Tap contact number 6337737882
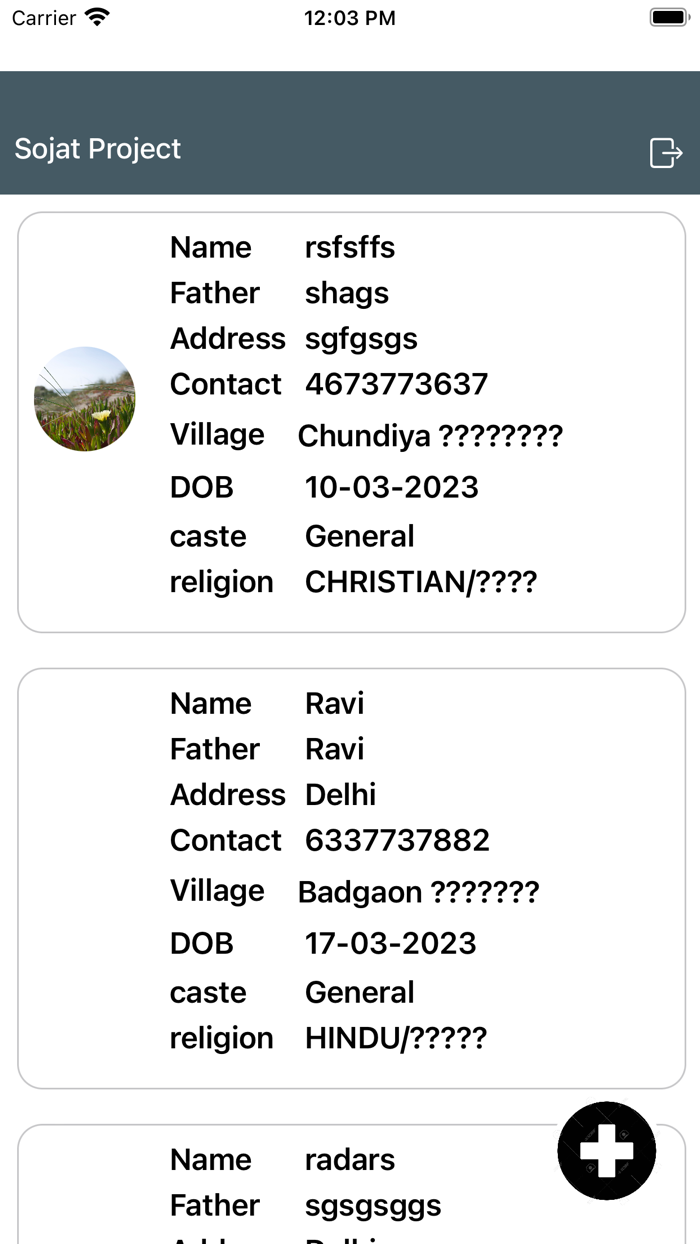Viewport: 700px width, 1244px height. tap(397, 840)
